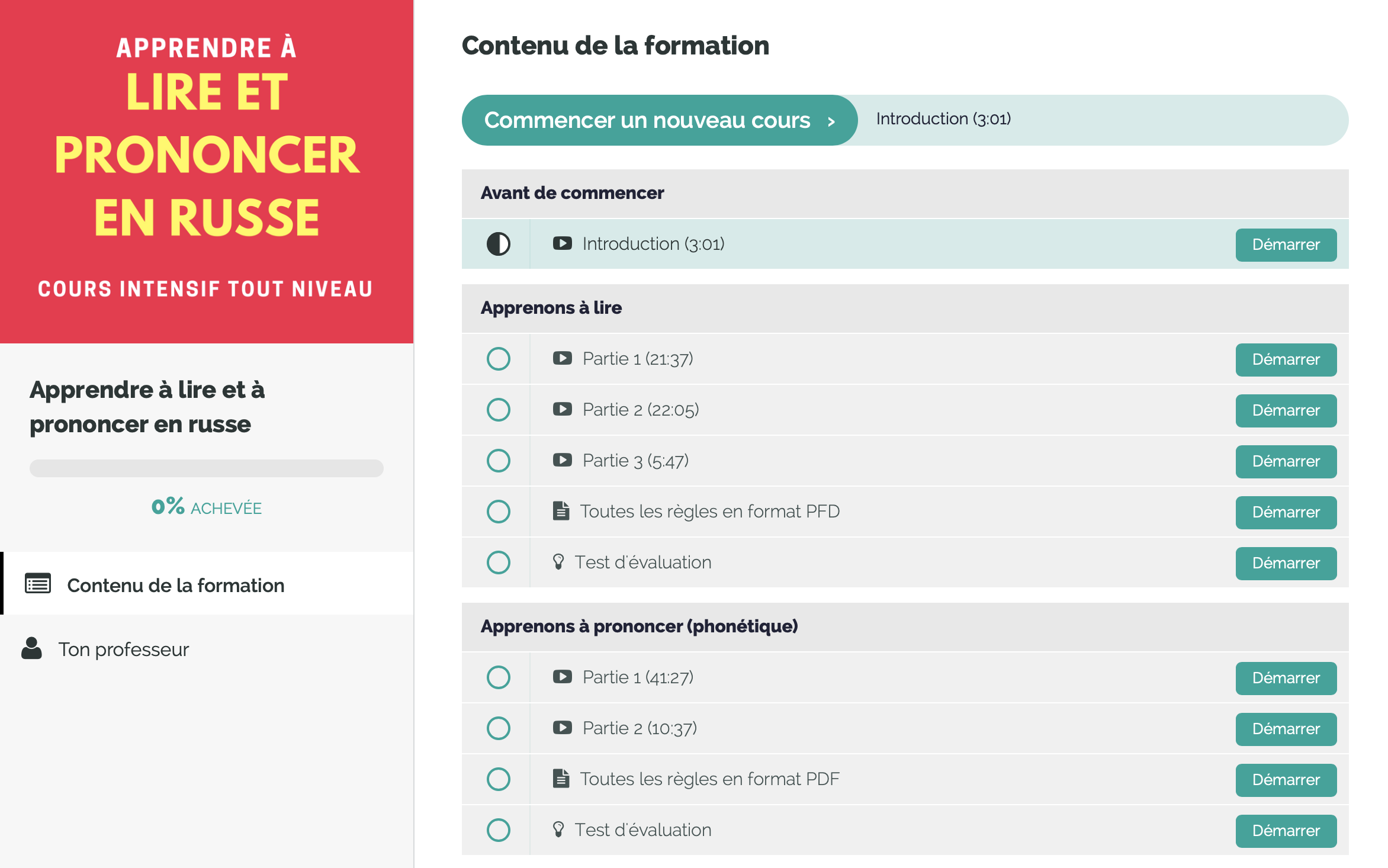Image resolution: width=1388 pixels, height=868 pixels.
Task: Click Démarrer button for Partie 1 (21:37)
Action: click(x=1286, y=359)
